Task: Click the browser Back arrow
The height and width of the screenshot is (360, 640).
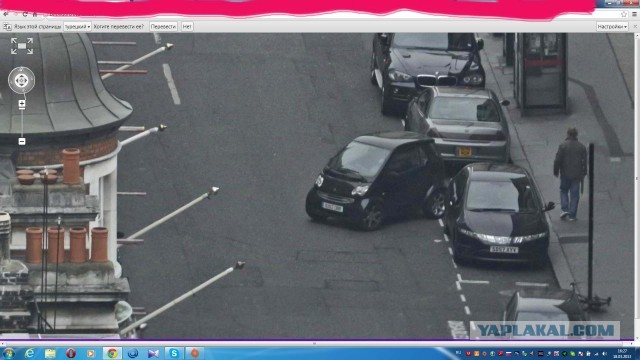Action: 5,14
